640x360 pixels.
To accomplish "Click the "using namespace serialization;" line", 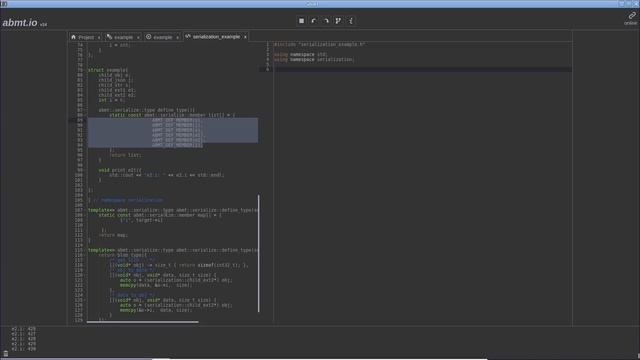I will 314,60.
